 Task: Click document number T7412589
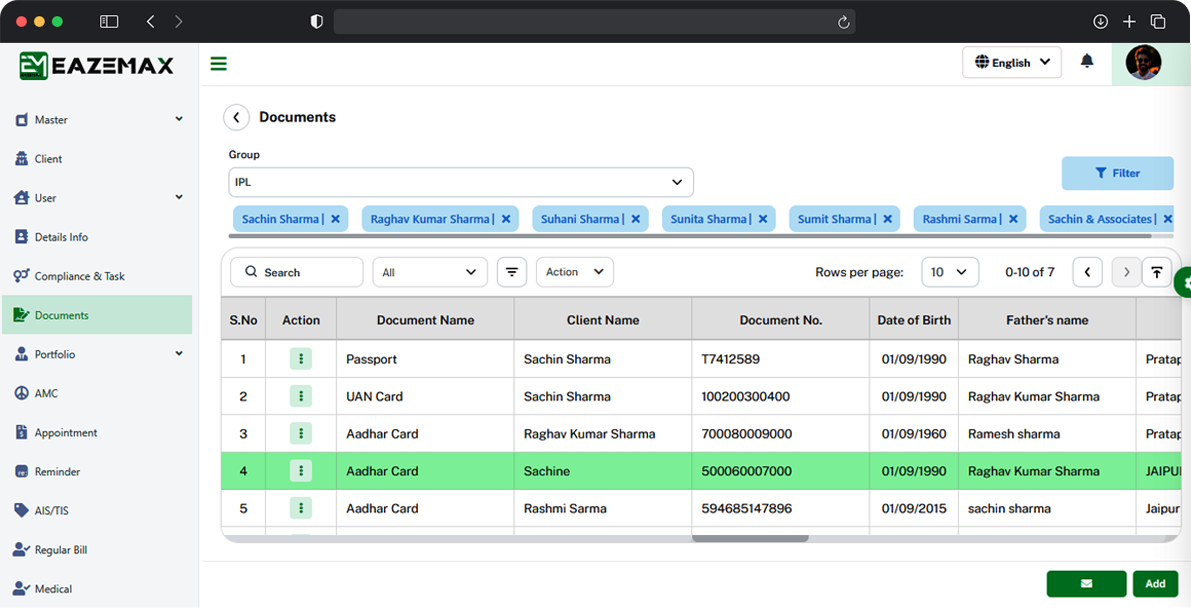click(730, 359)
